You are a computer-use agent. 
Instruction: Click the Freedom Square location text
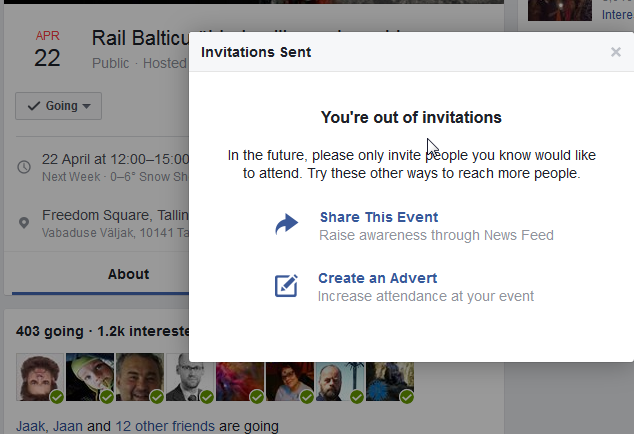pyautogui.click(x=111, y=215)
